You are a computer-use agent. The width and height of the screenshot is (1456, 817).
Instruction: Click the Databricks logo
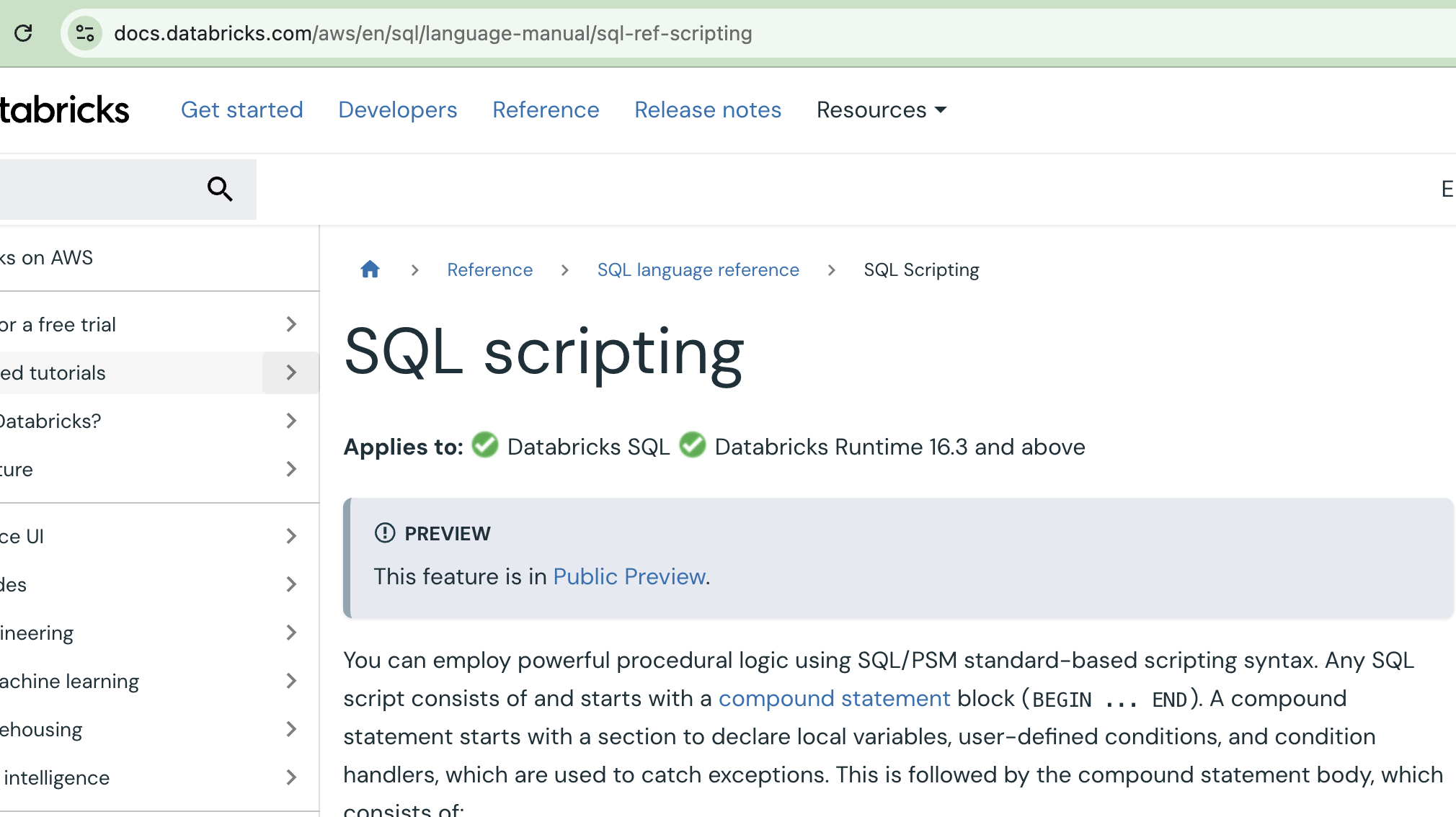pyautogui.click(x=64, y=109)
